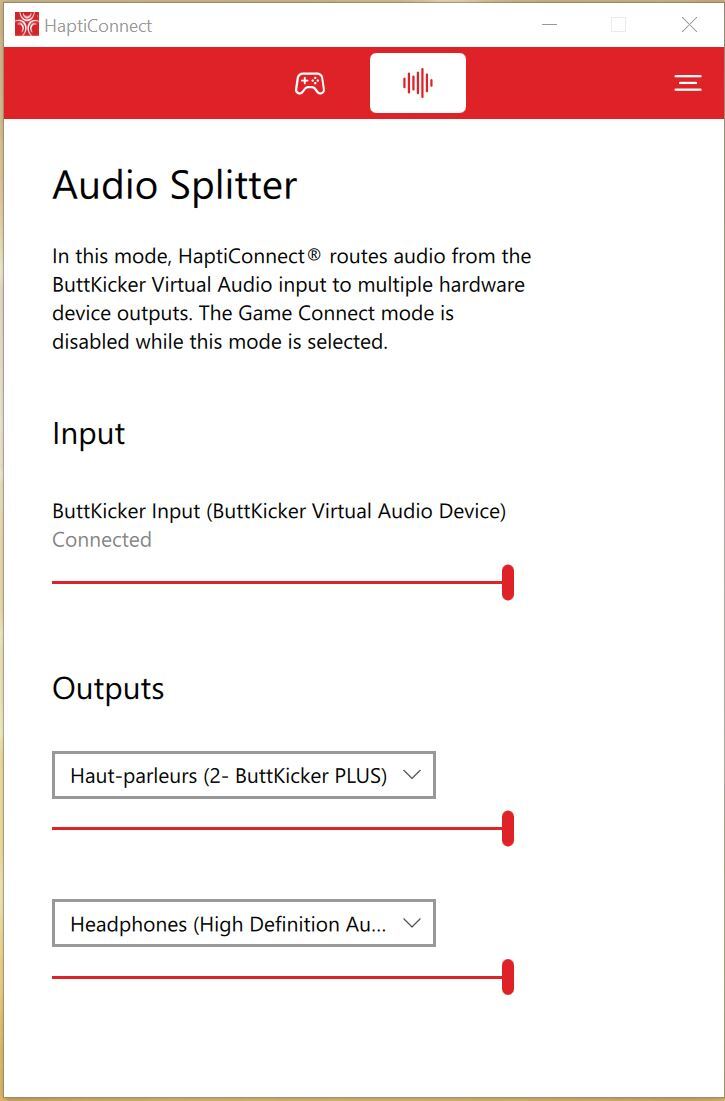Maximize the HaptiConnect window
The height and width of the screenshot is (1101, 725).
coord(618,25)
